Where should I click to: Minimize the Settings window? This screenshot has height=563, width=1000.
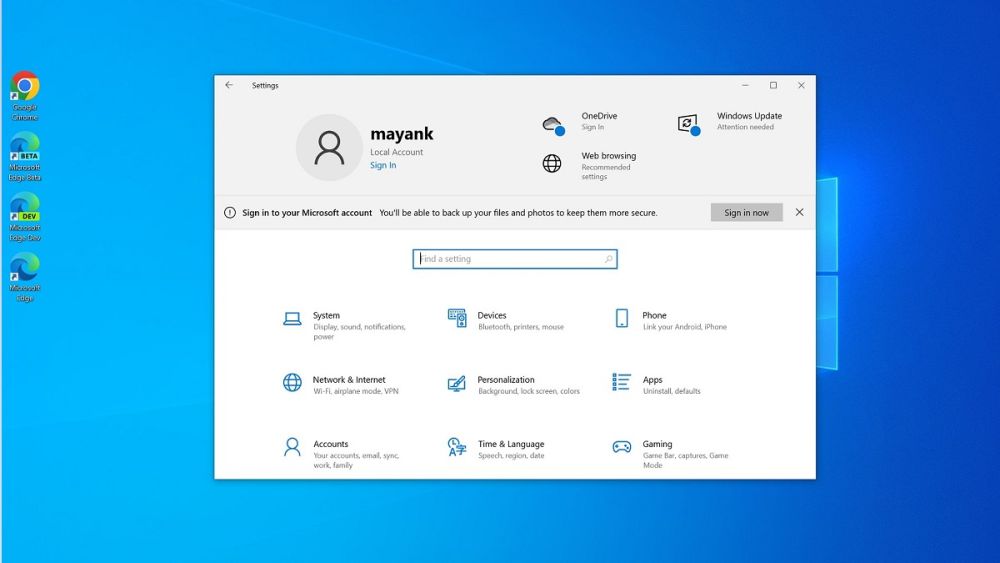pos(745,85)
